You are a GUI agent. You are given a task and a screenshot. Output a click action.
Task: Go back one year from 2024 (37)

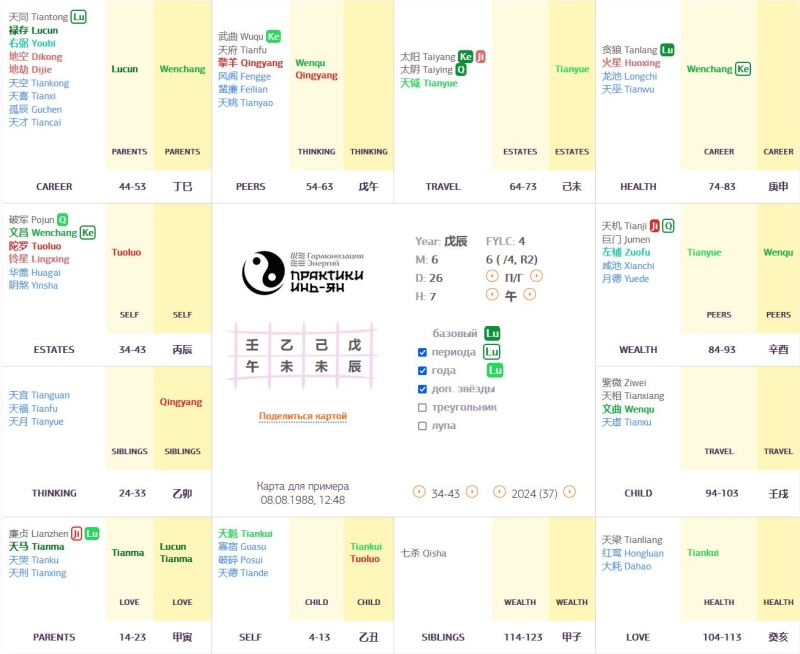point(498,492)
